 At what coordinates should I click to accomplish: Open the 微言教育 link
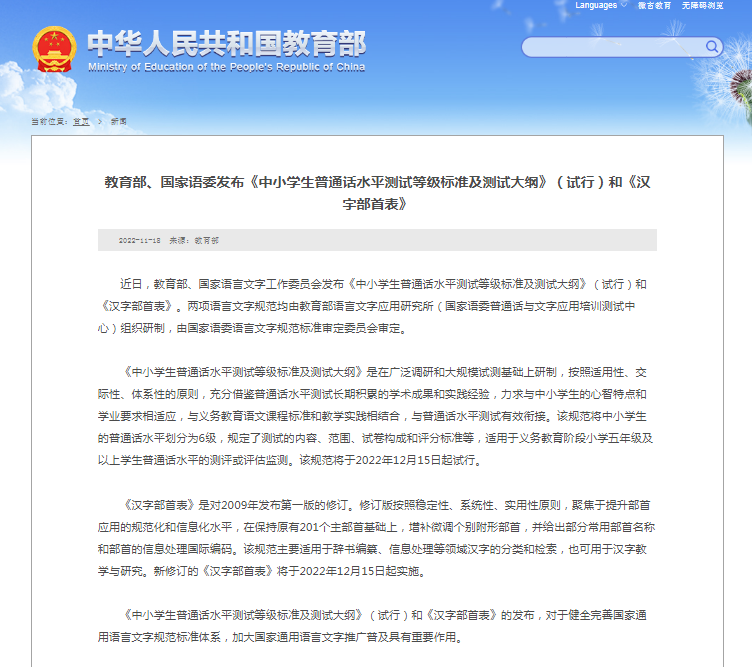click(654, 5)
